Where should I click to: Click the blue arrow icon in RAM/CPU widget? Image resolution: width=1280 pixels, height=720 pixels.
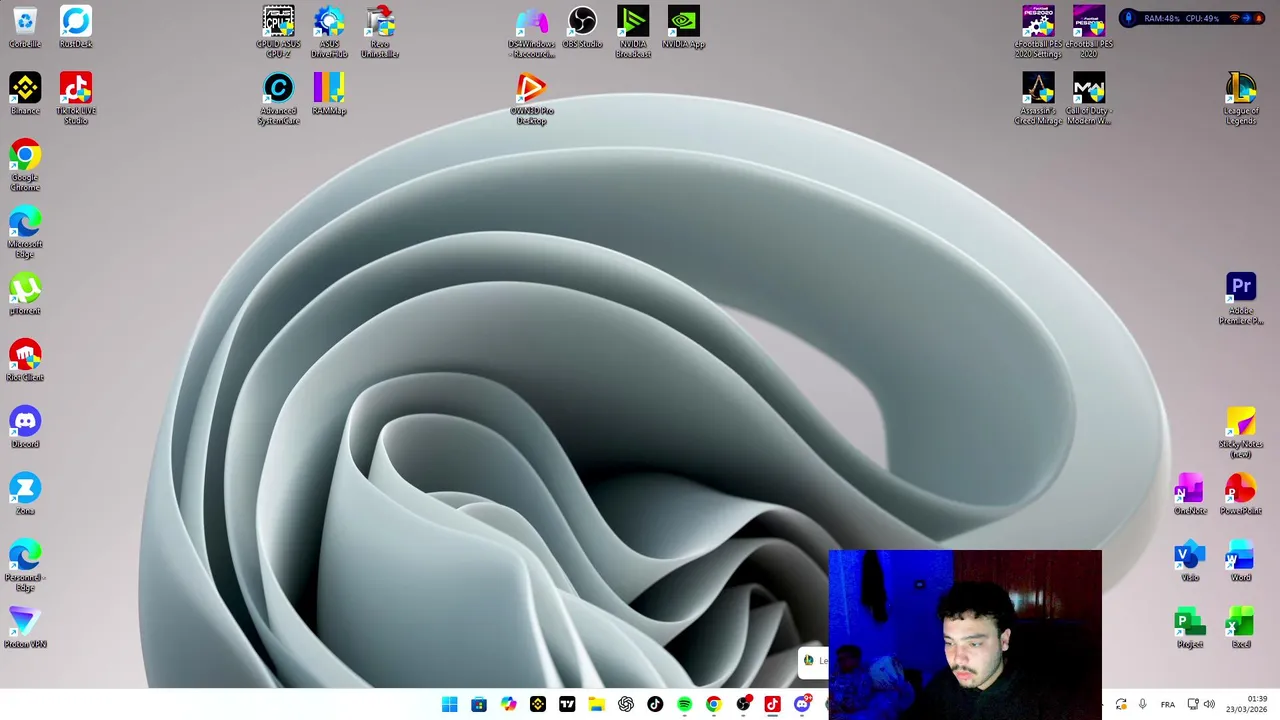tap(1246, 18)
